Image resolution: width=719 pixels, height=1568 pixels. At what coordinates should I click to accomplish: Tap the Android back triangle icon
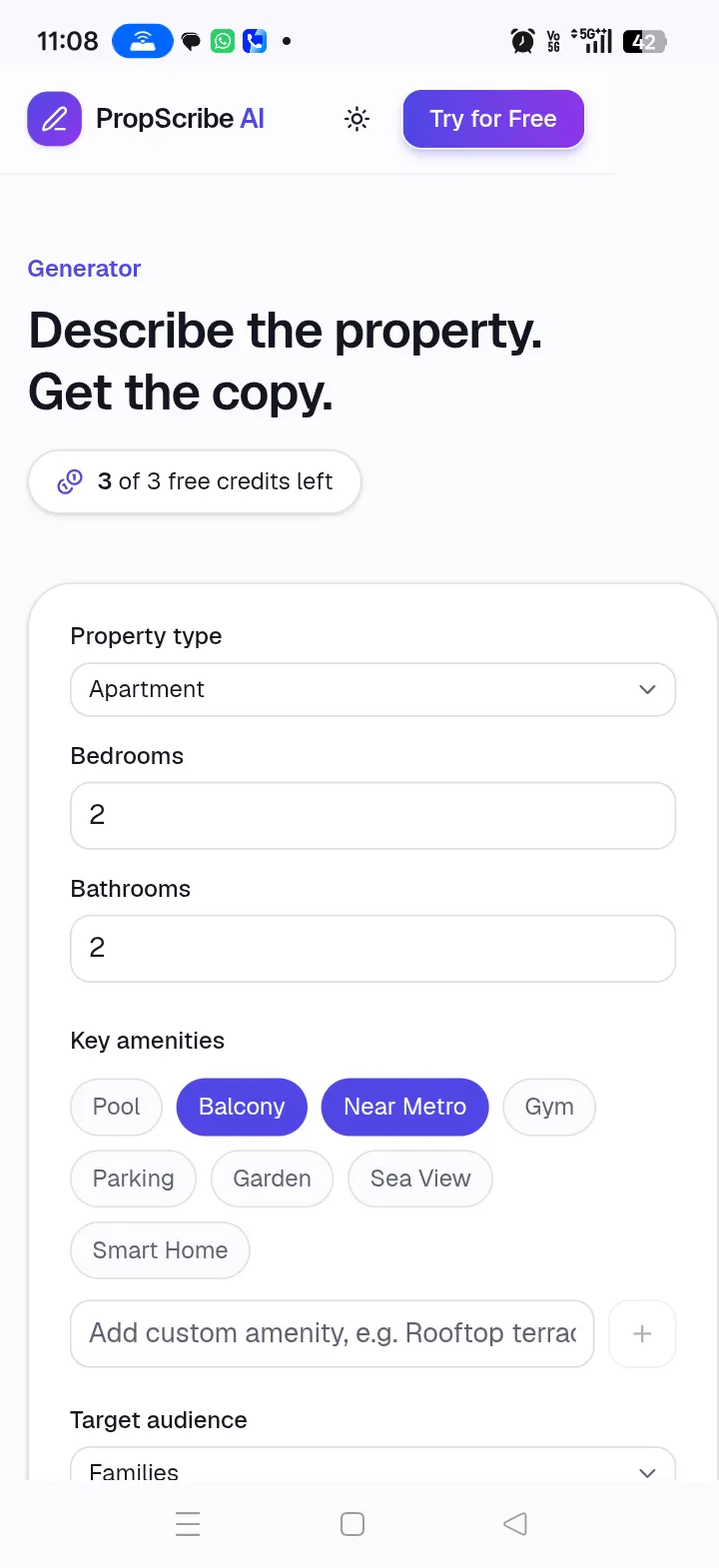click(515, 1524)
